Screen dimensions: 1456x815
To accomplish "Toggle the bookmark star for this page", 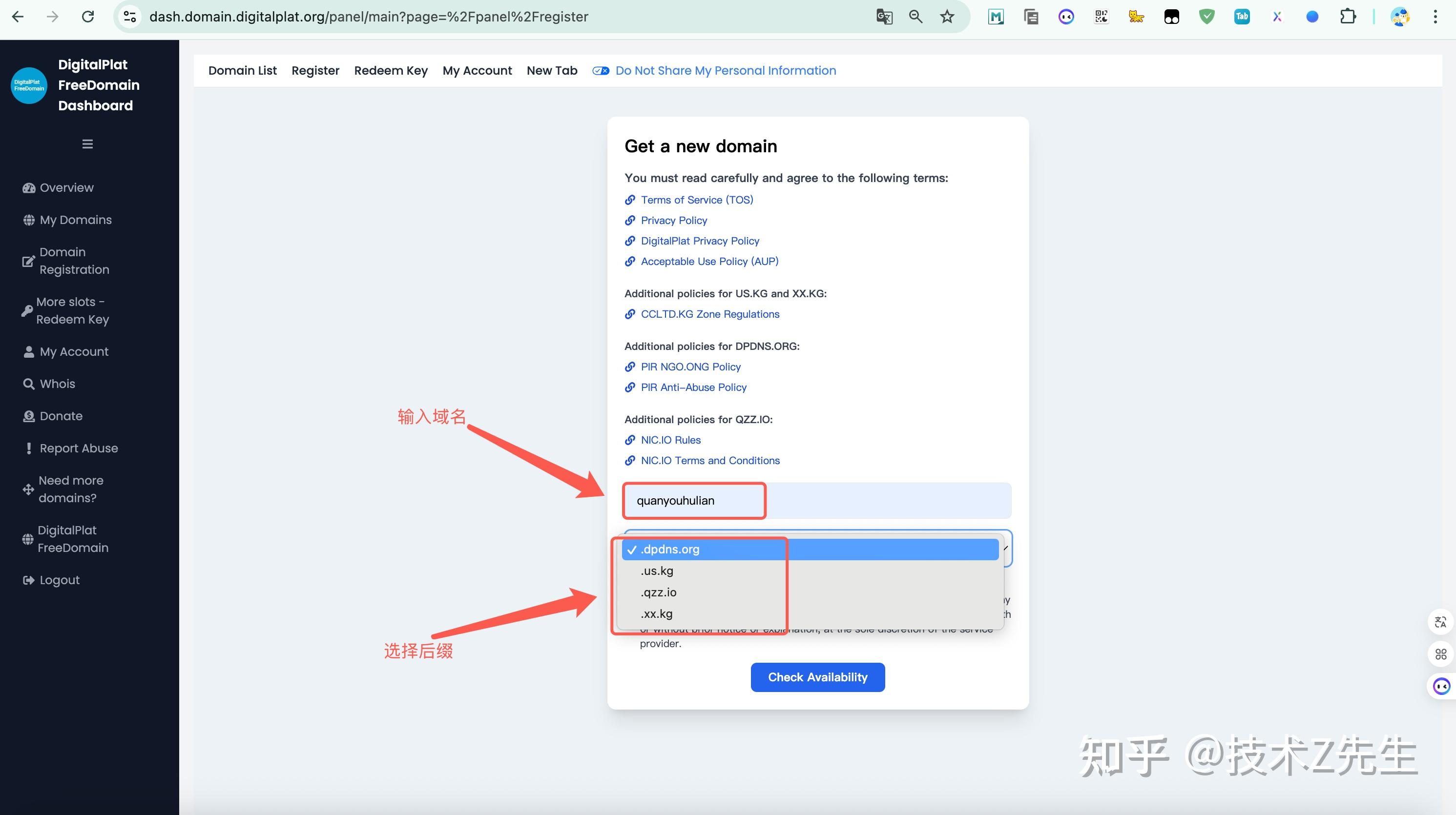I will (947, 17).
